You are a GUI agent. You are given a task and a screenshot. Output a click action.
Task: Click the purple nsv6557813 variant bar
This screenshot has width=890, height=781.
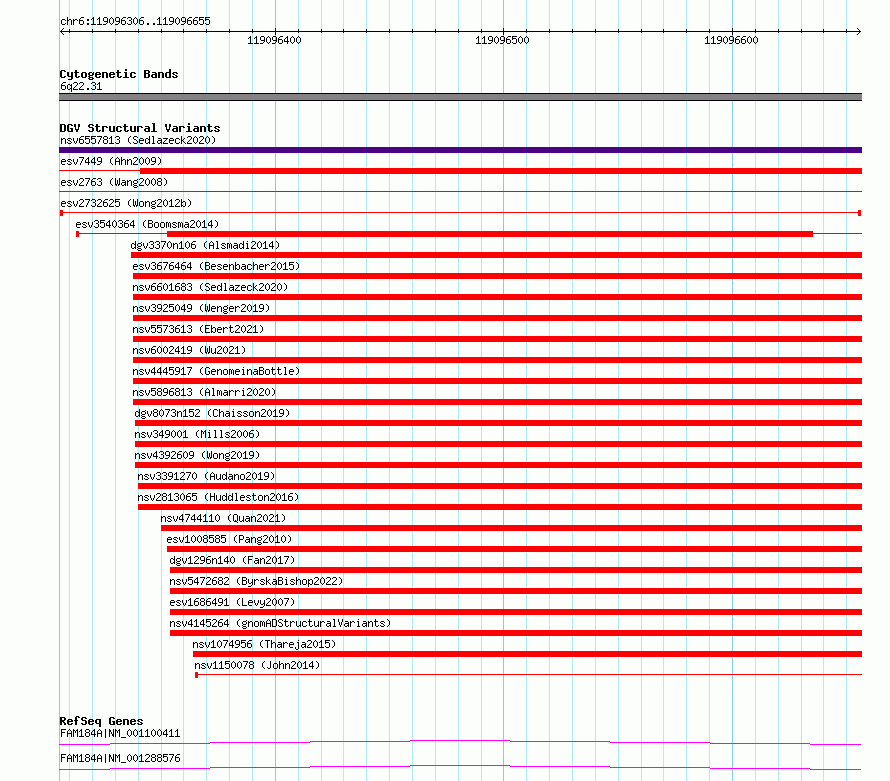[460, 150]
